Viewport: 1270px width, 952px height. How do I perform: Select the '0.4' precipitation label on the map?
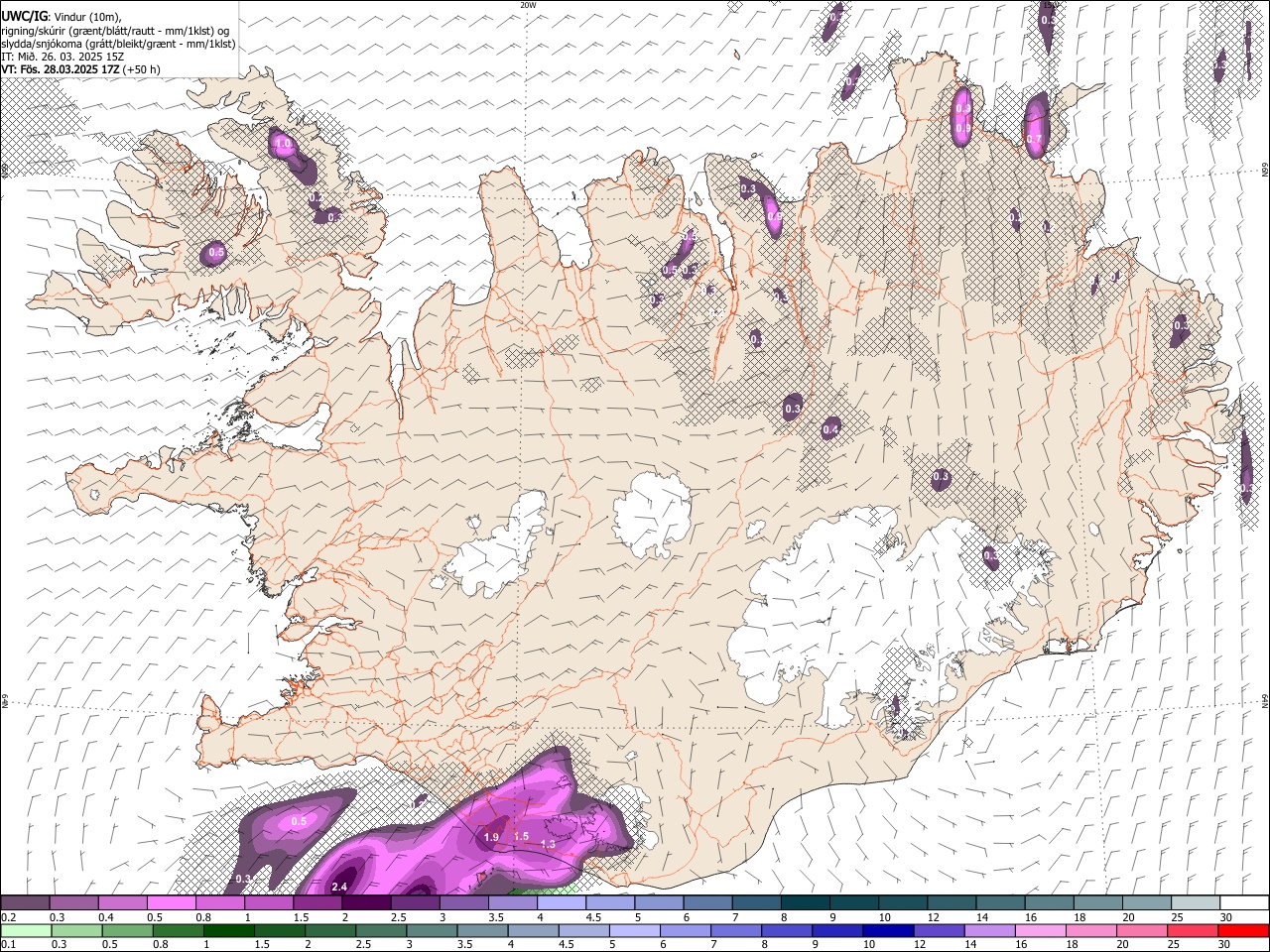(x=831, y=429)
